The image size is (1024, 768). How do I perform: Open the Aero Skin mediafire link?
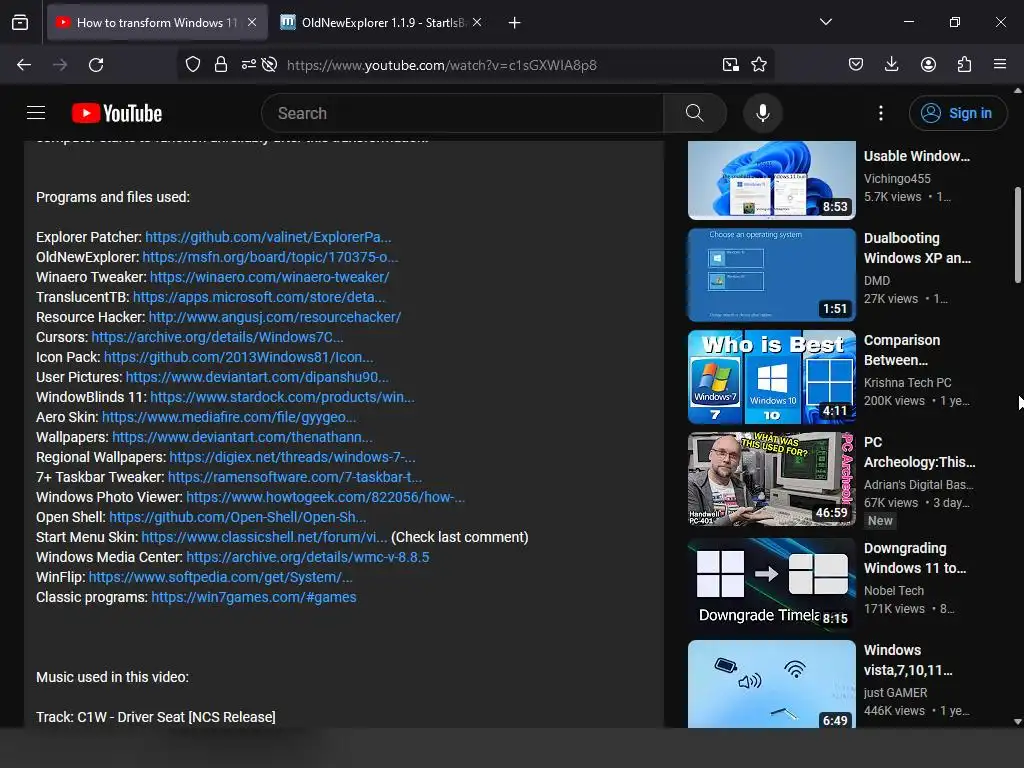coord(229,417)
